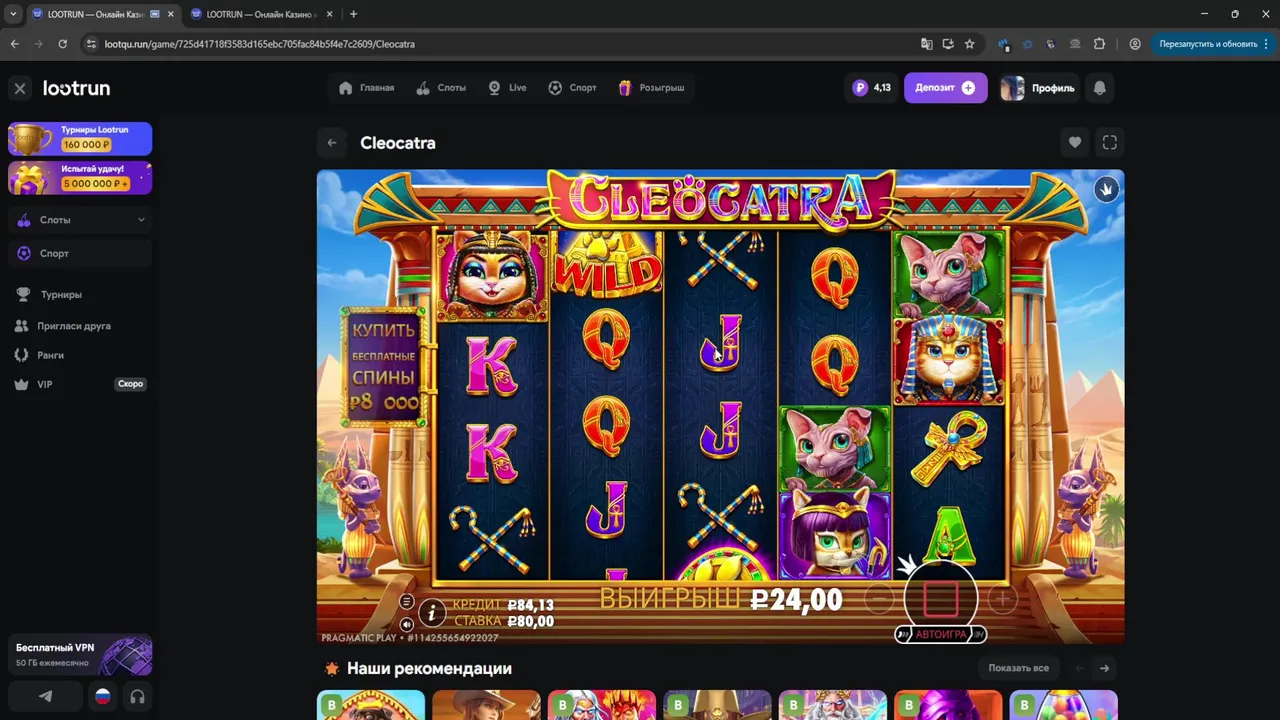
Task: Open the Слоты nav item in top bar
Action: [441, 88]
